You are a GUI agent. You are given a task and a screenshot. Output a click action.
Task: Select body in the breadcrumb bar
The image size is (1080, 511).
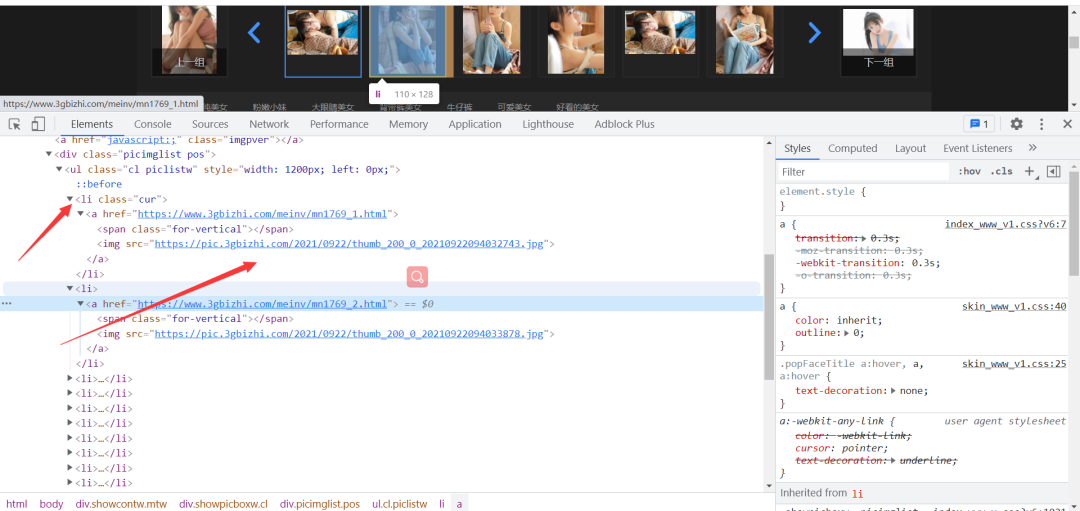52,504
